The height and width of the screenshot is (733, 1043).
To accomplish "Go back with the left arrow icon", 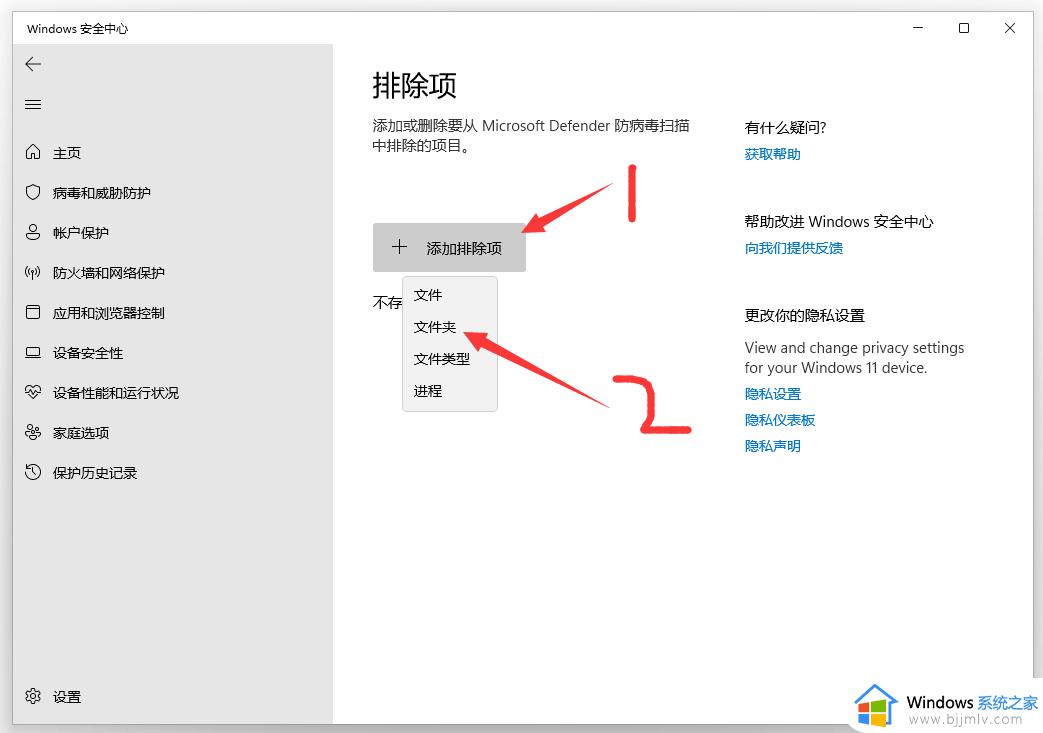I will click(33, 64).
